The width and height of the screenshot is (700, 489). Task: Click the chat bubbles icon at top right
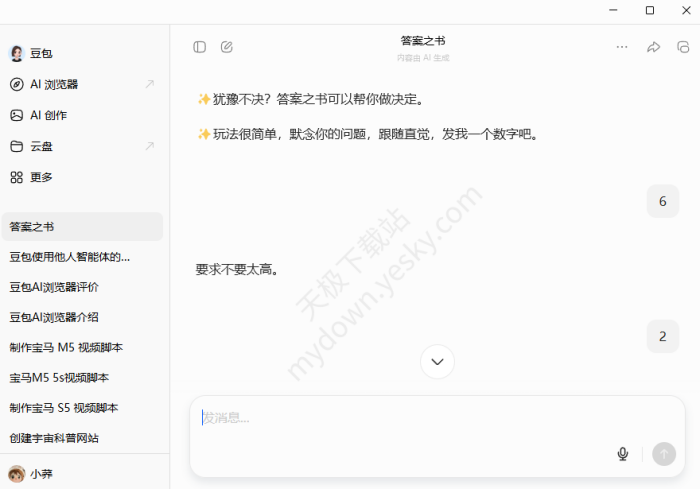click(x=683, y=47)
